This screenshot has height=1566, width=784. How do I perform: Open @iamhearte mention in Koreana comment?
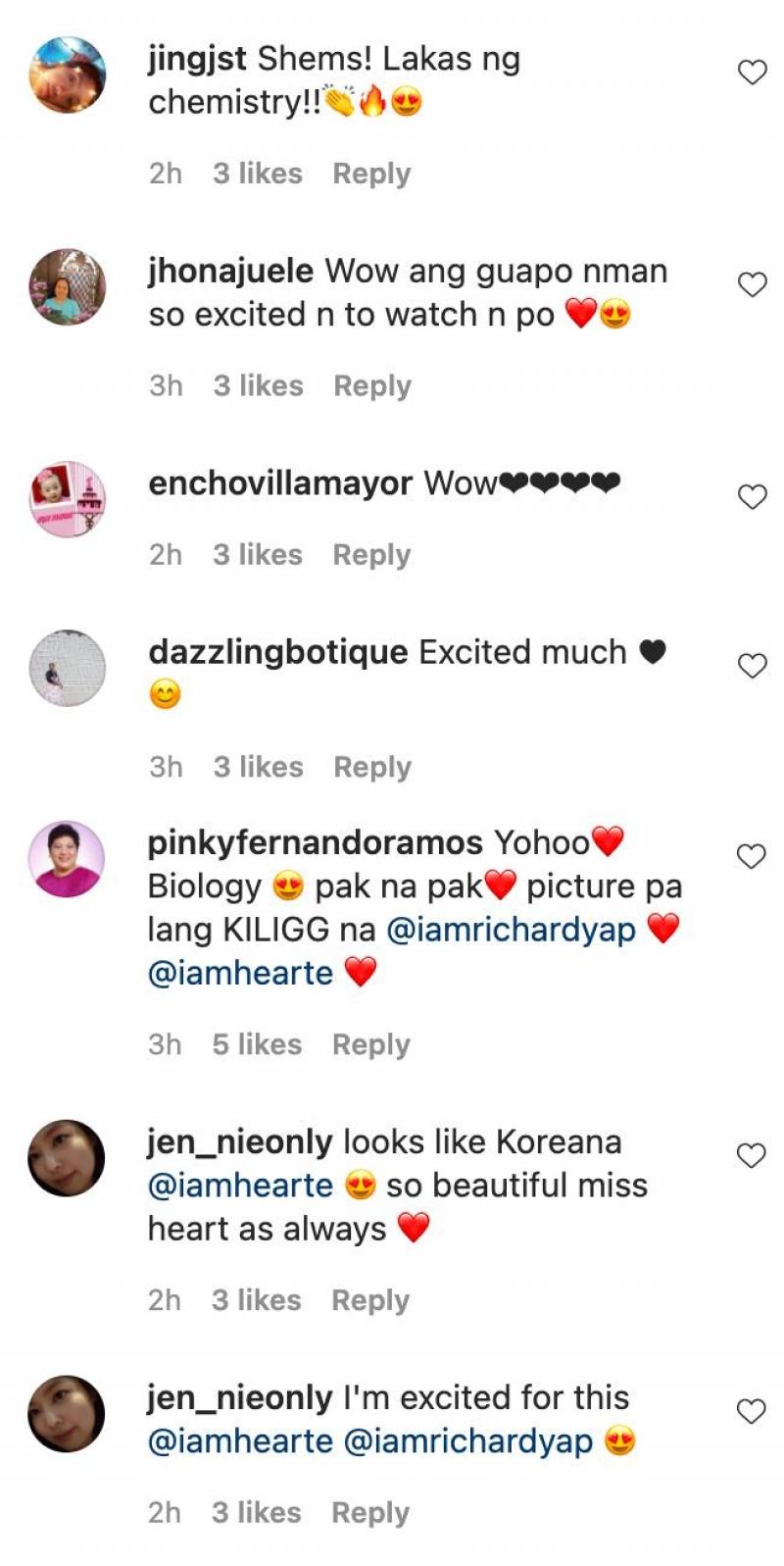[x=240, y=1185]
